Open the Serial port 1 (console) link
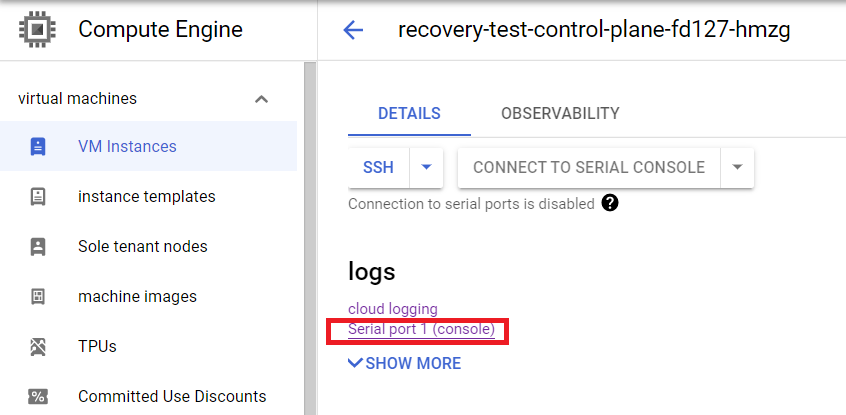Viewport: 846px width, 415px height. coord(421,329)
